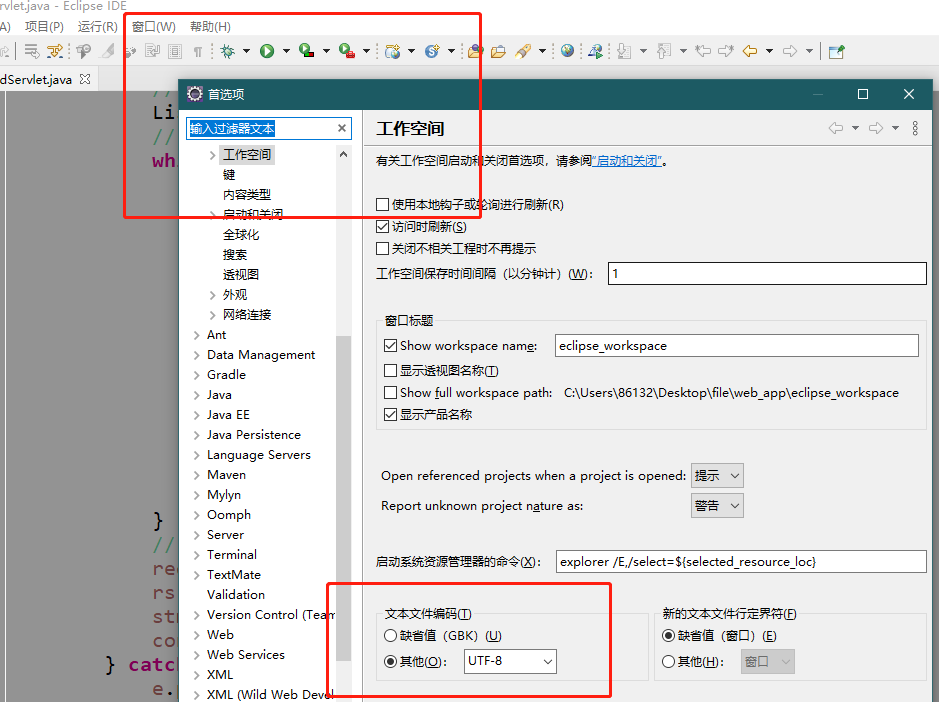Open the preferences dialog three-dot menu

click(x=915, y=128)
